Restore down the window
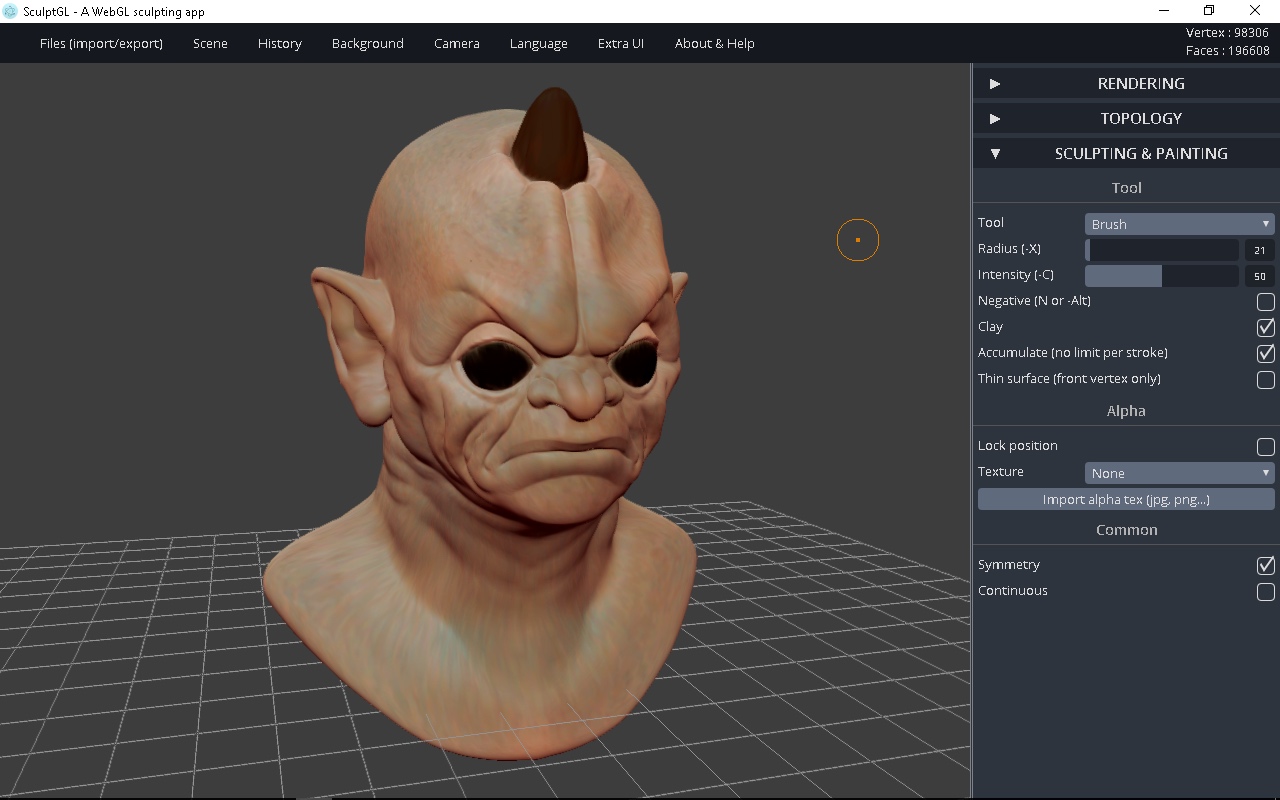1280x800 pixels. tap(1209, 10)
